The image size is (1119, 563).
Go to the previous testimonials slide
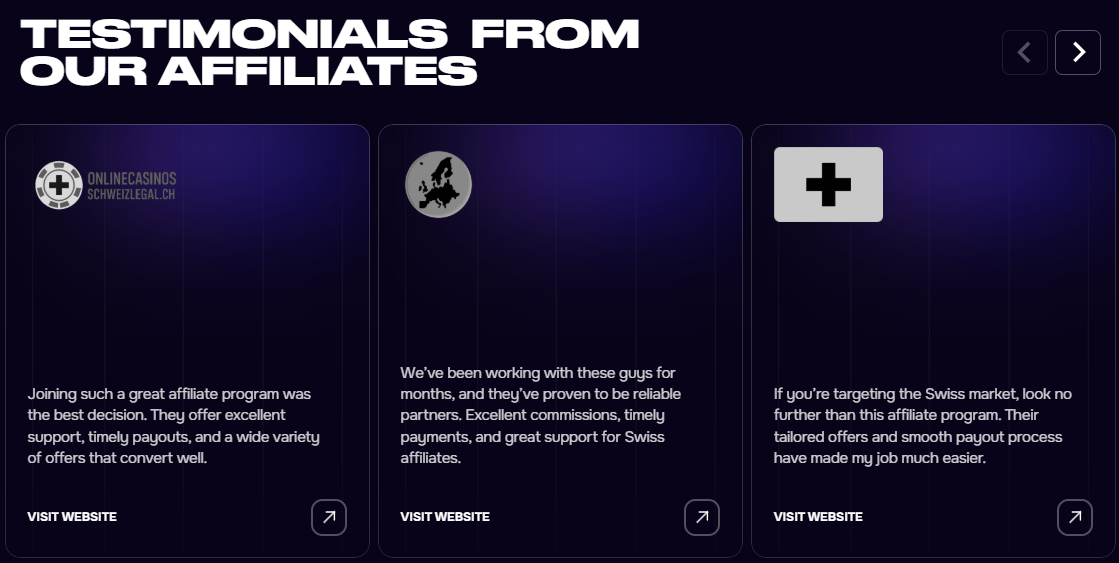(x=1025, y=52)
